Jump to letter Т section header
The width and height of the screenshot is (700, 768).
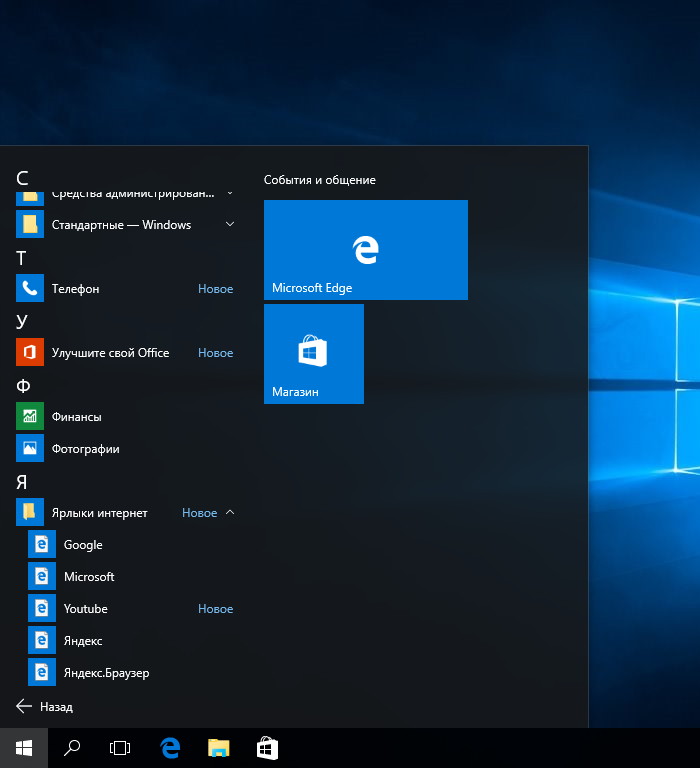21,258
